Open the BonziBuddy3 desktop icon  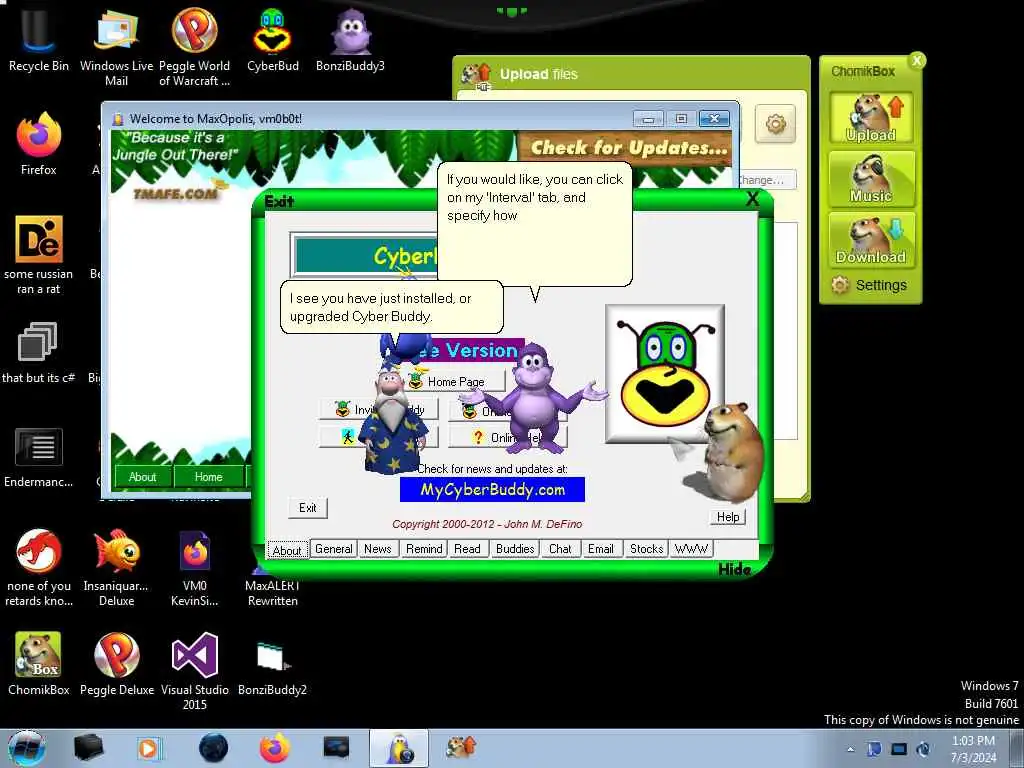click(x=350, y=40)
